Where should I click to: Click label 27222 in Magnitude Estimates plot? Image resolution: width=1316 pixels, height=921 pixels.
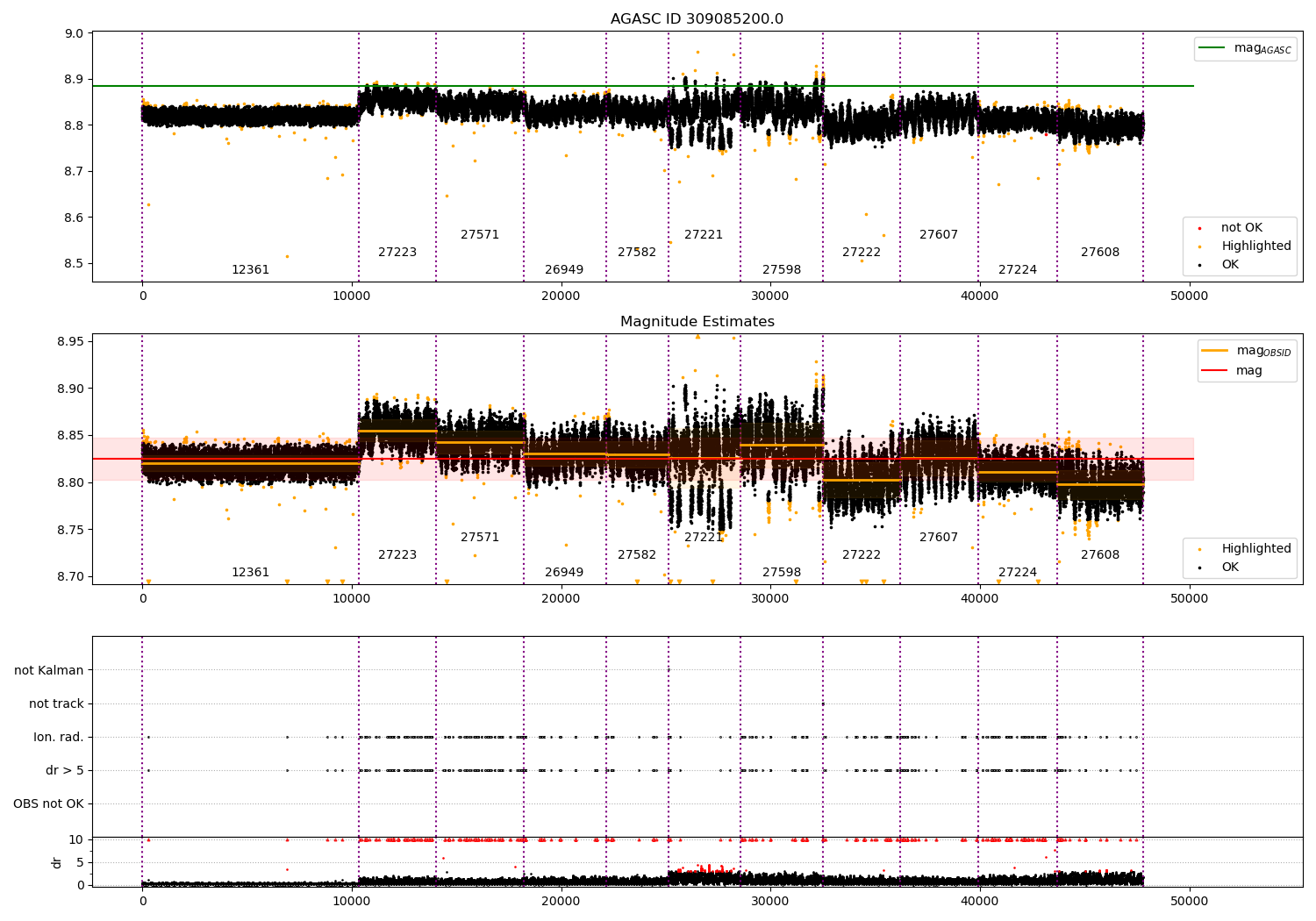coord(862,555)
